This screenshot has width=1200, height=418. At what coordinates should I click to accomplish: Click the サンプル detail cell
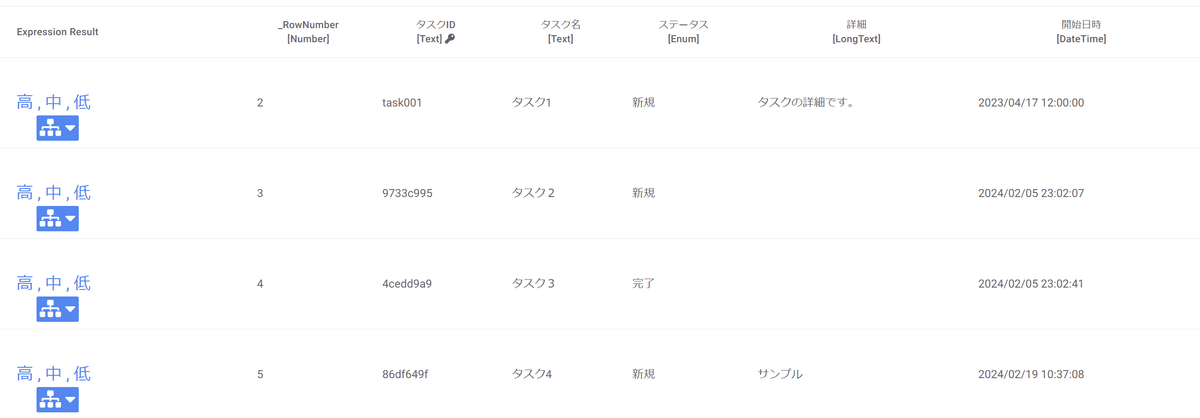[780, 374]
